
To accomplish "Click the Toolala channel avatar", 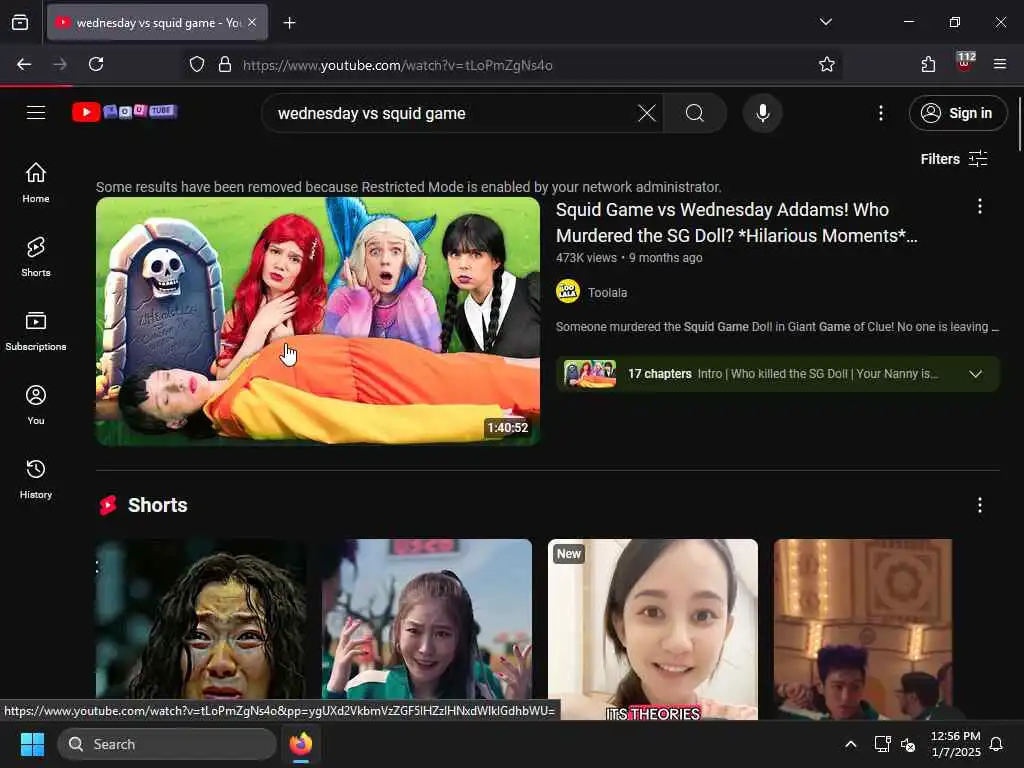I will (x=568, y=291).
